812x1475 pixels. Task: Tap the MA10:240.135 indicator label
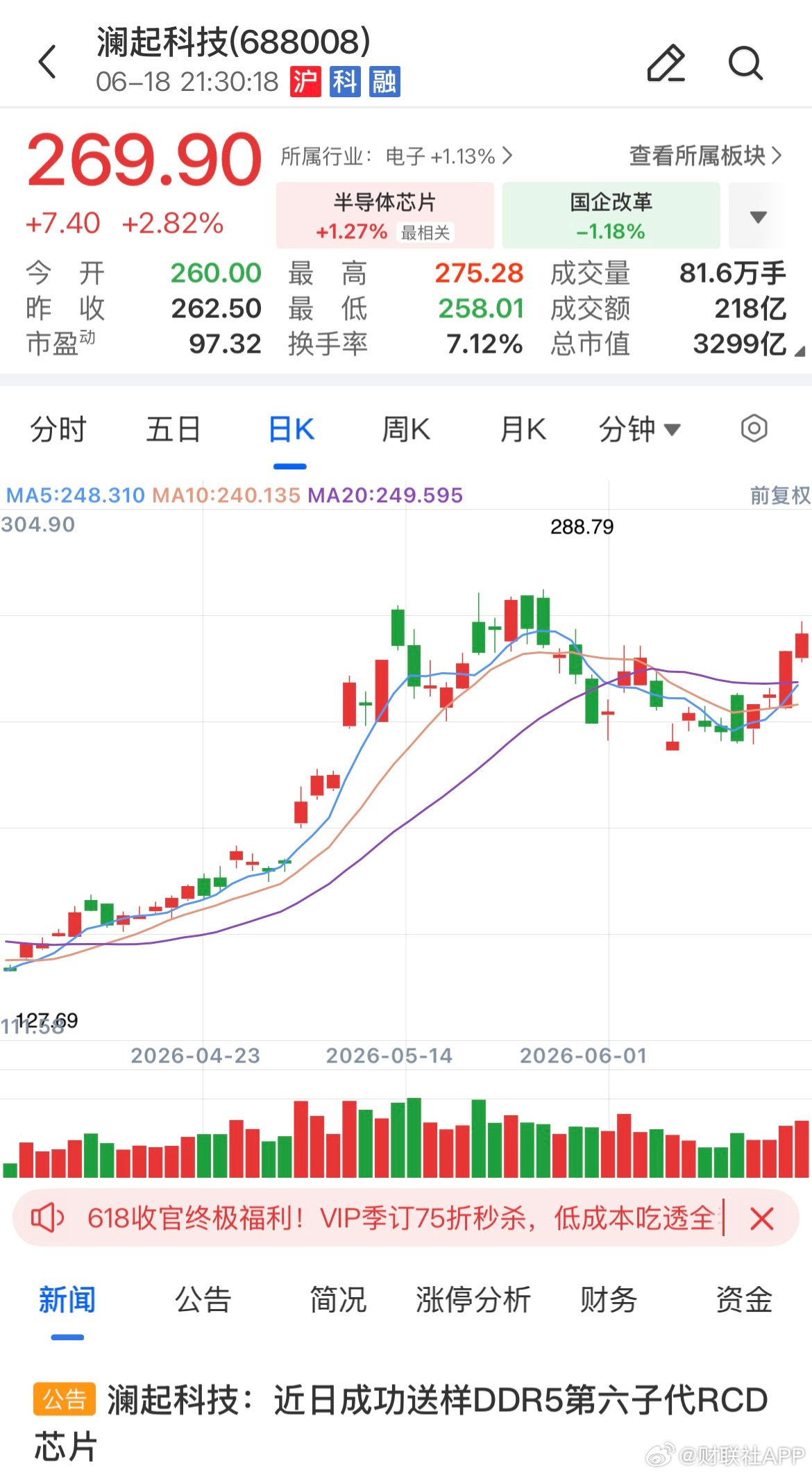point(226,495)
